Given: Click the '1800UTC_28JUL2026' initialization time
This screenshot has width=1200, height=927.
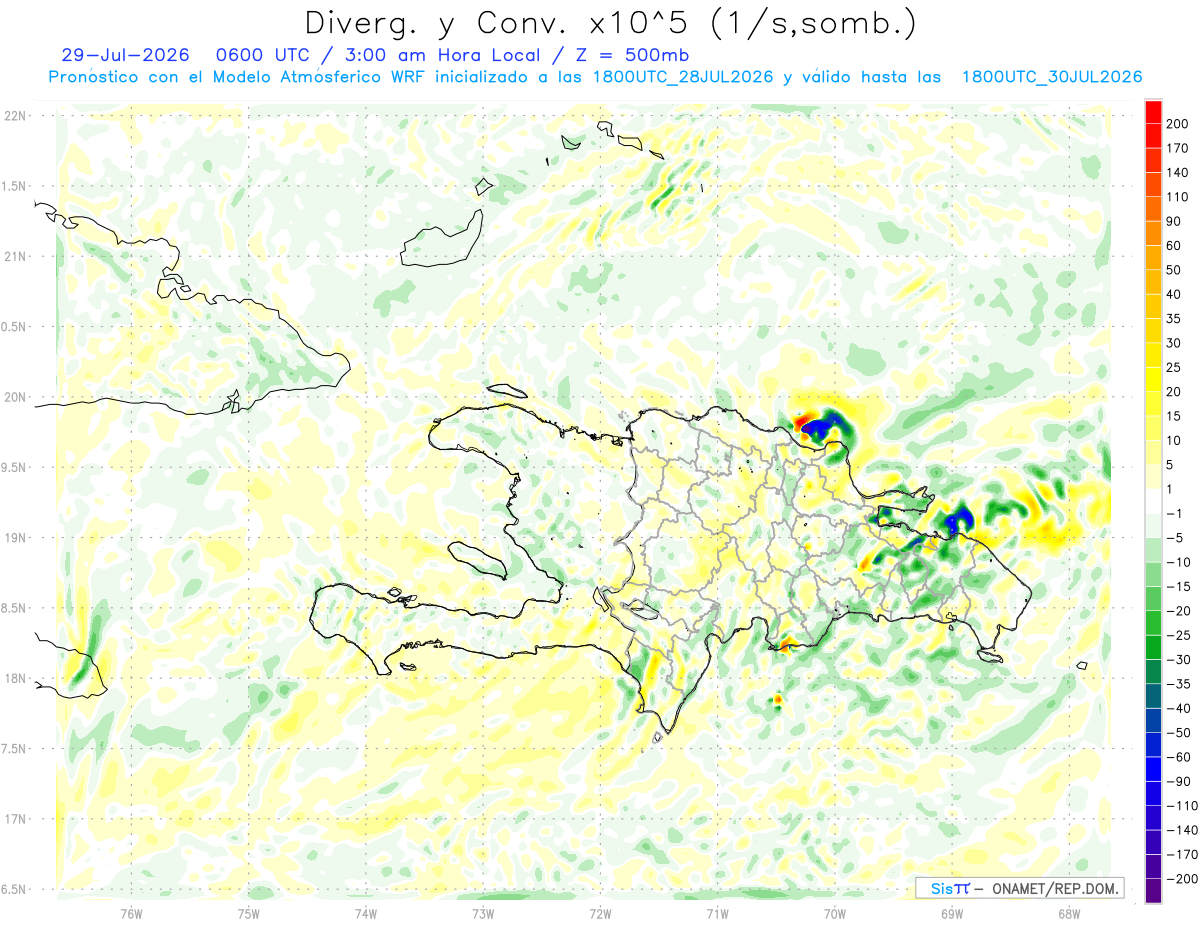Looking at the screenshot, I should pos(683,77).
